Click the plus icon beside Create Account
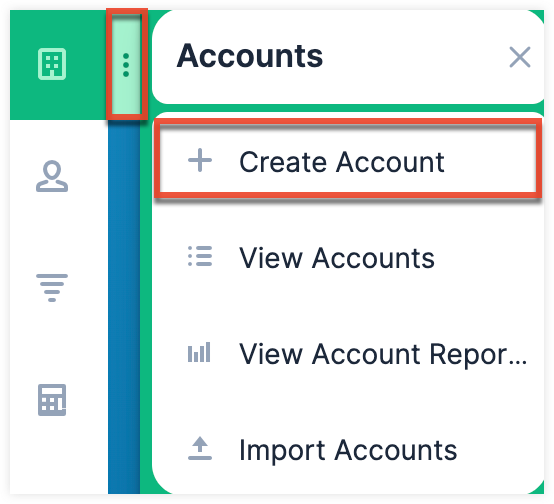Image resolution: width=554 pixels, height=504 pixels. [x=200, y=160]
